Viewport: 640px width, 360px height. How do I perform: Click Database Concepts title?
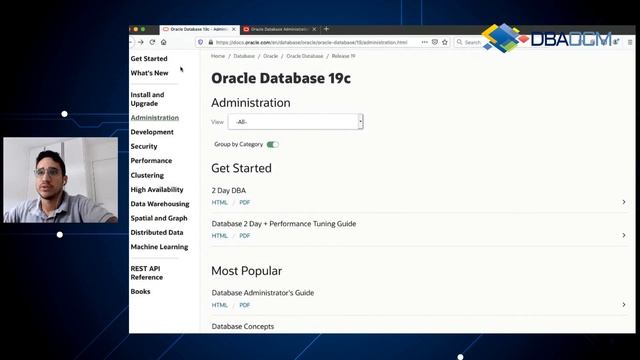pos(243,326)
